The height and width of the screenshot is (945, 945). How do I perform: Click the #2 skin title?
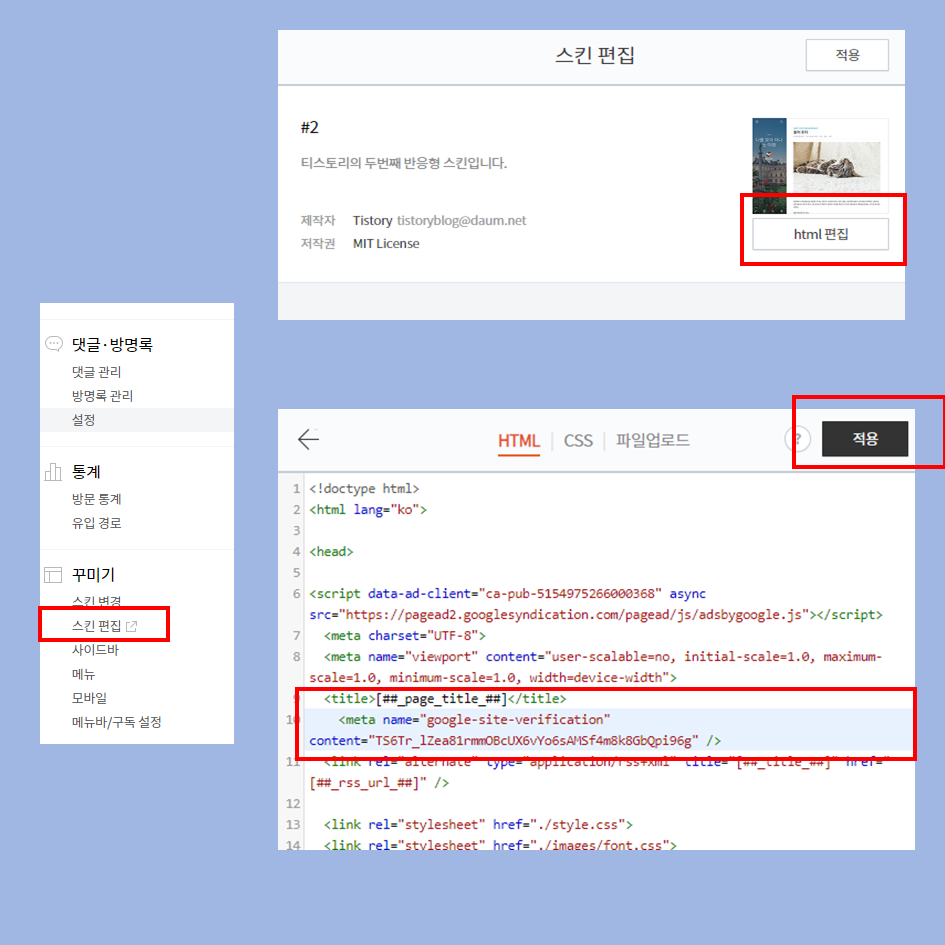(309, 128)
